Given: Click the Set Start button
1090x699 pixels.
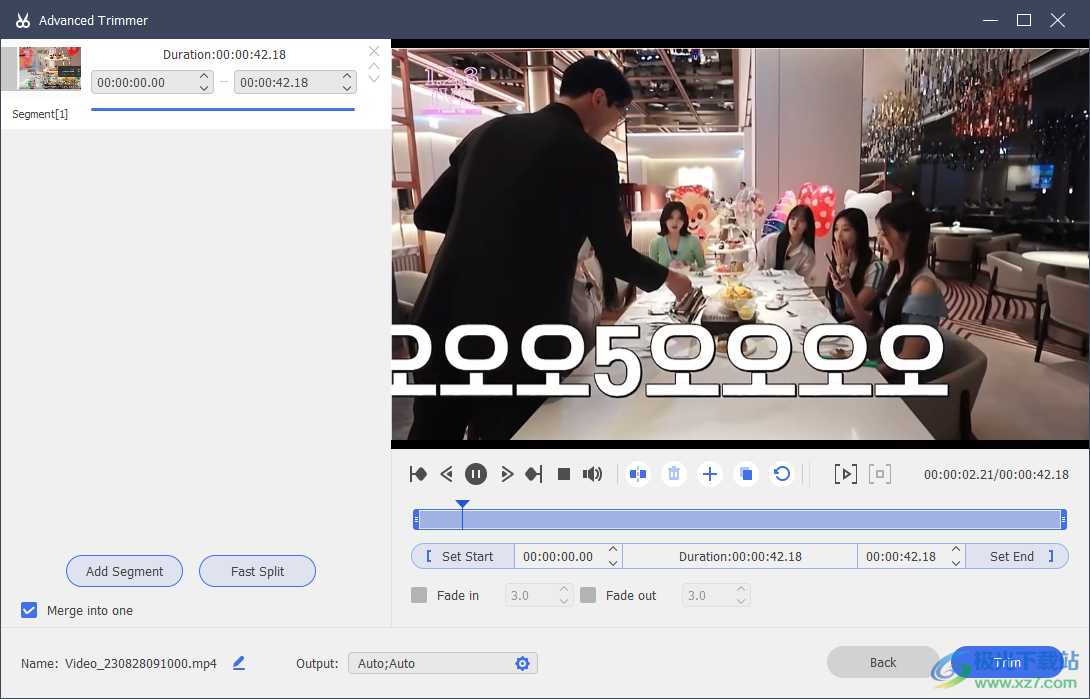Looking at the screenshot, I should [x=463, y=557].
